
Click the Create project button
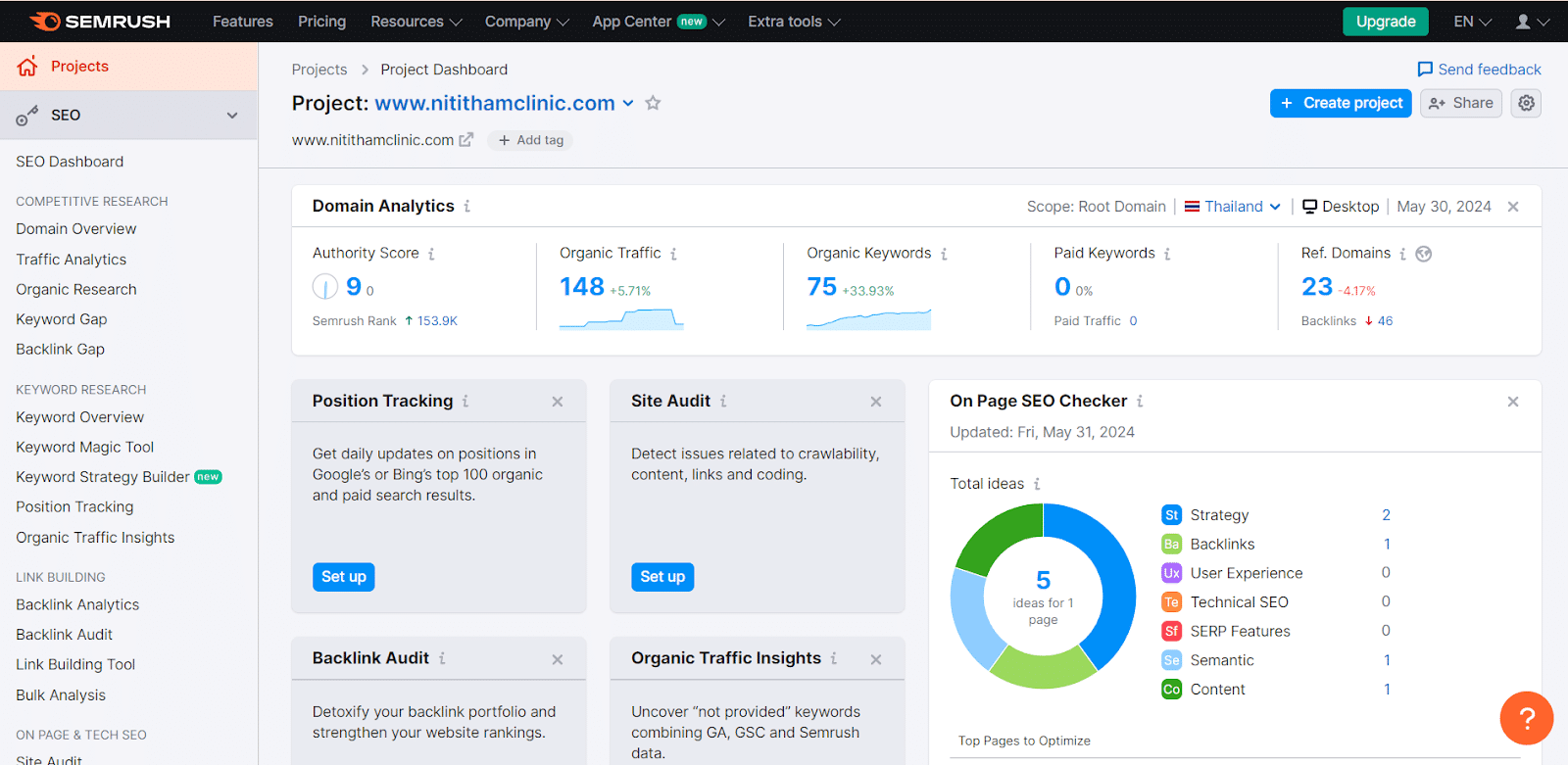tap(1341, 103)
